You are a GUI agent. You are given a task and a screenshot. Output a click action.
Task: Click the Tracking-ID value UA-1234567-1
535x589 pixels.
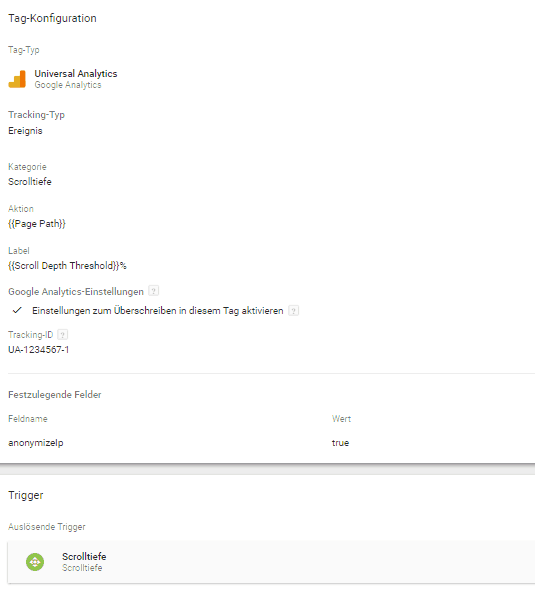[x=39, y=350]
